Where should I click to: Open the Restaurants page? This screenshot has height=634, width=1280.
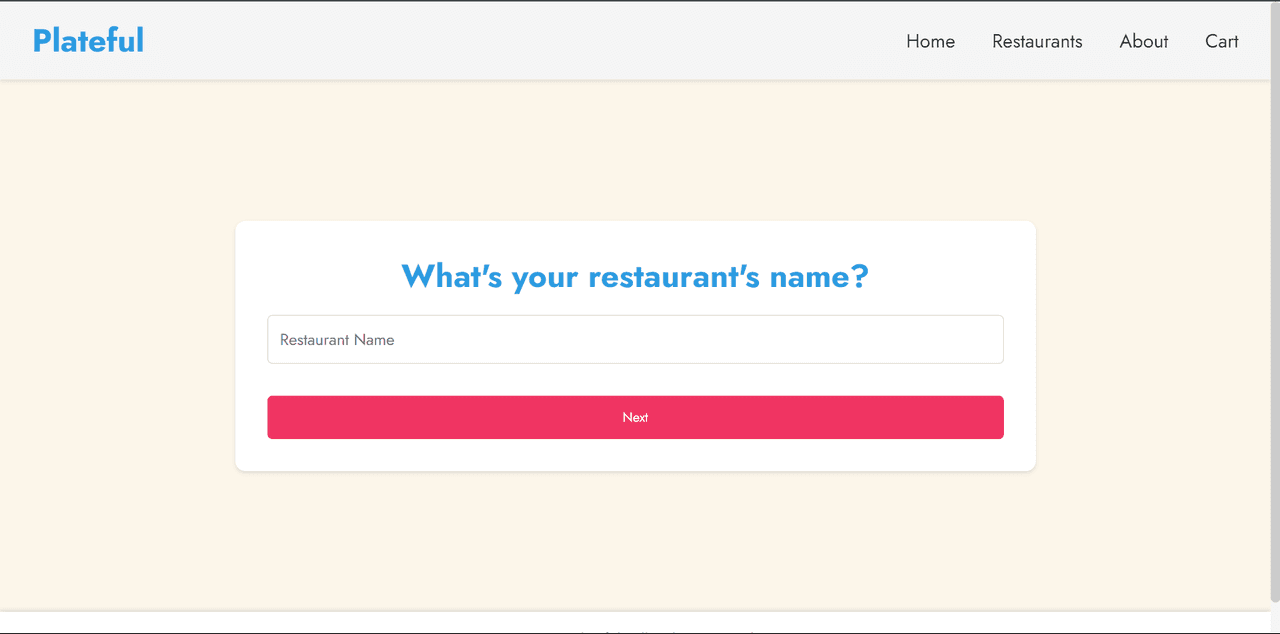click(x=1037, y=41)
